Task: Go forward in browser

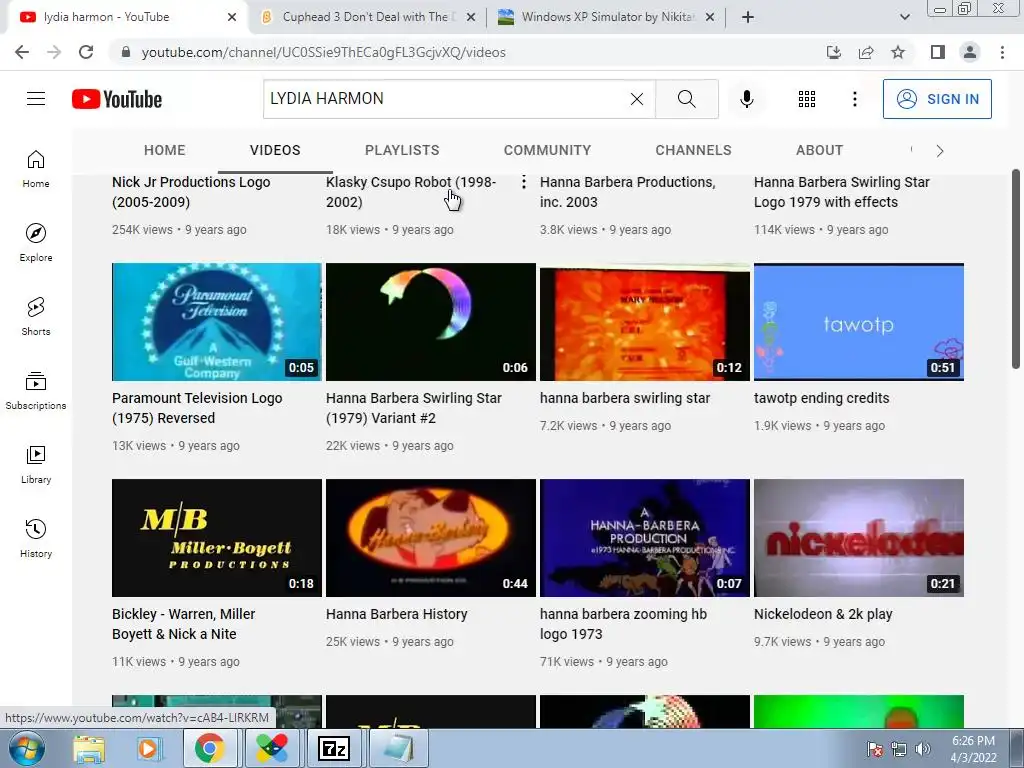Action: tap(54, 52)
